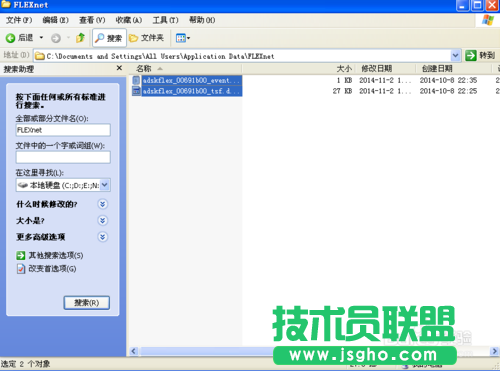Click the folder icon in address bar
This screenshot has height=371, width=500.
pyautogui.click(x=40, y=56)
